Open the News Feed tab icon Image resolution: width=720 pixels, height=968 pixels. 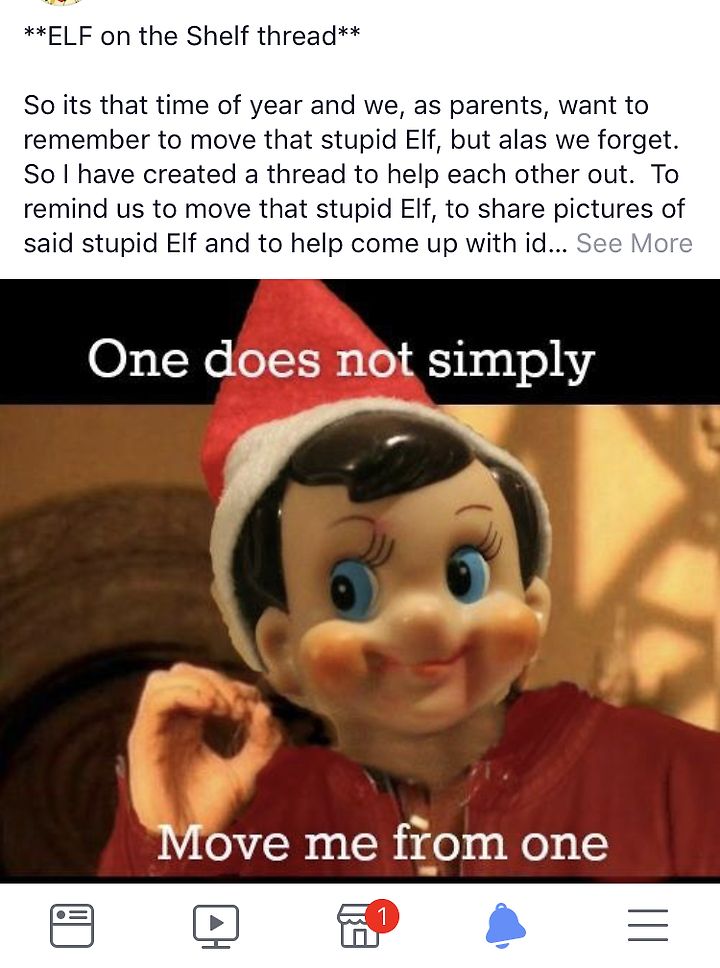[x=72, y=925]
